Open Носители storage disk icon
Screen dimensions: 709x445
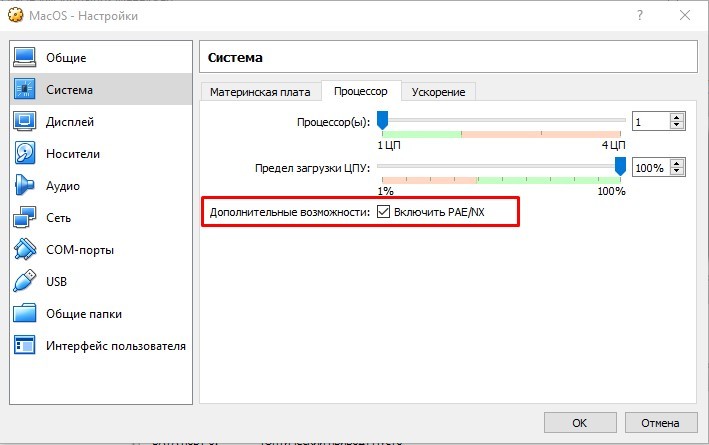tap(25, 154)
